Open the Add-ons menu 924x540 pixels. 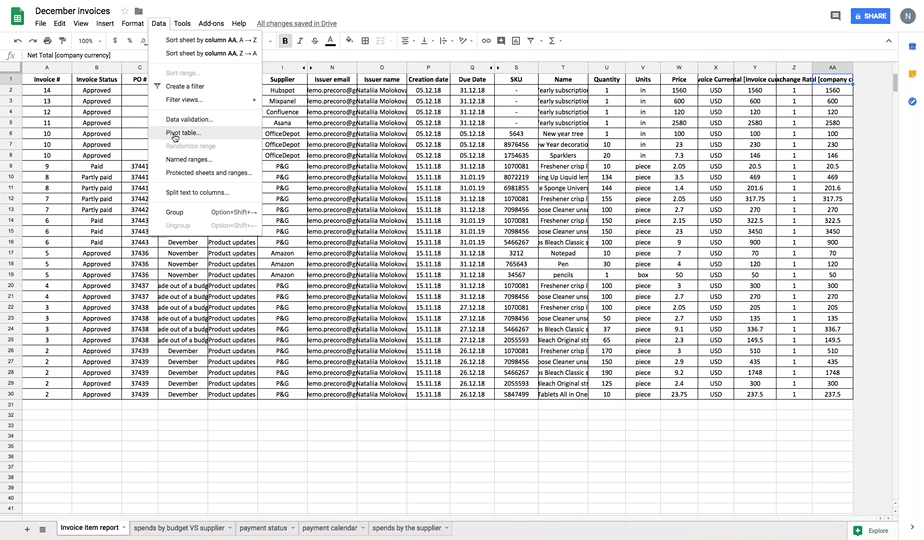[x=211, y=24]
